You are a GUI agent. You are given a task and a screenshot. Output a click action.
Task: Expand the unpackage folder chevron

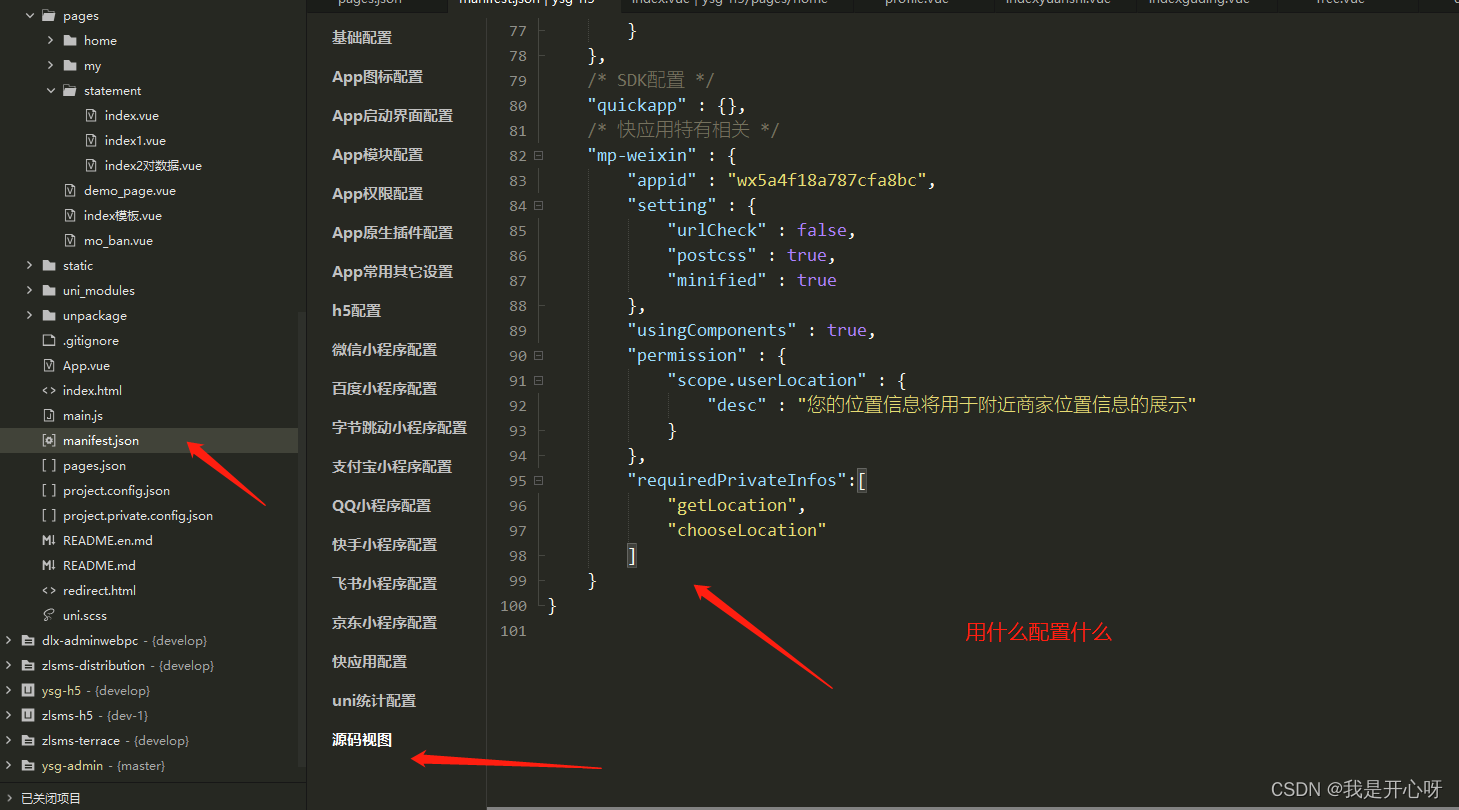tap(30, 316)
